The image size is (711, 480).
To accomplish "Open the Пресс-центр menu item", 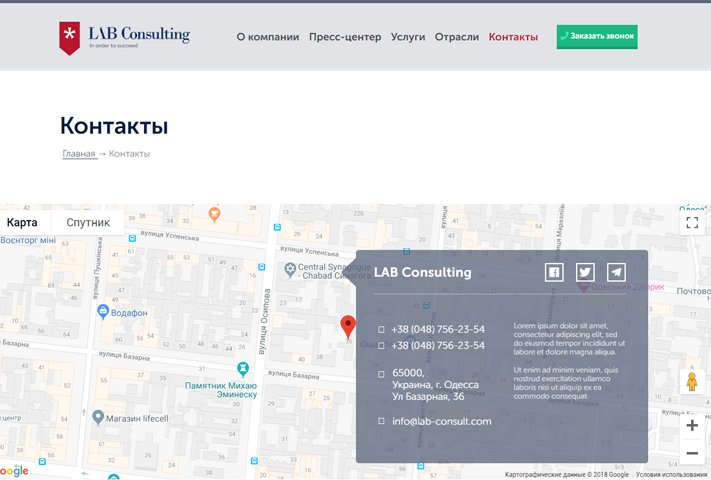I will [345, 37].
